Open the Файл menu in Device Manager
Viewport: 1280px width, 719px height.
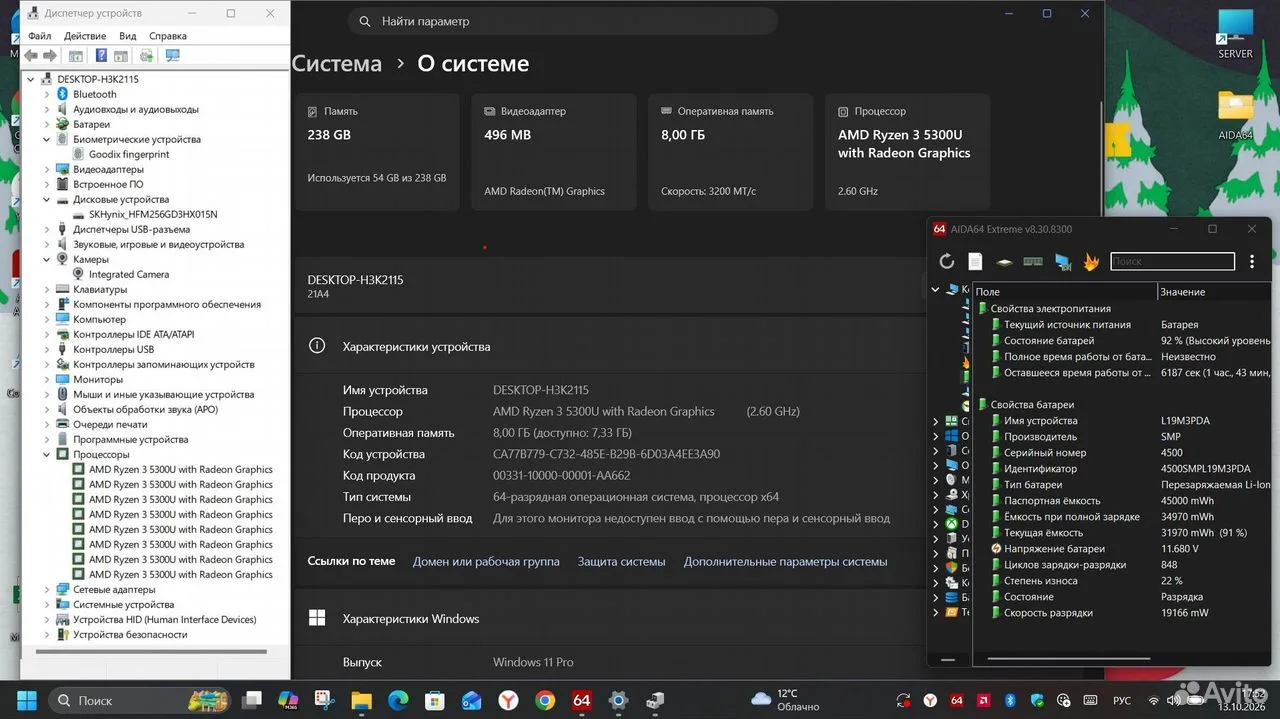pos(40,36)
